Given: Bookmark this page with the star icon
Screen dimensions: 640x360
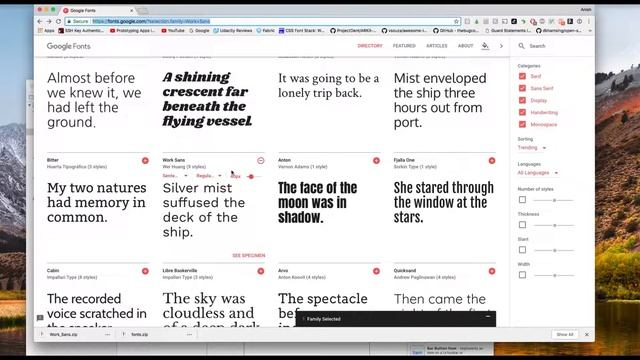Looking at the screenshot, I should [456, 21].
